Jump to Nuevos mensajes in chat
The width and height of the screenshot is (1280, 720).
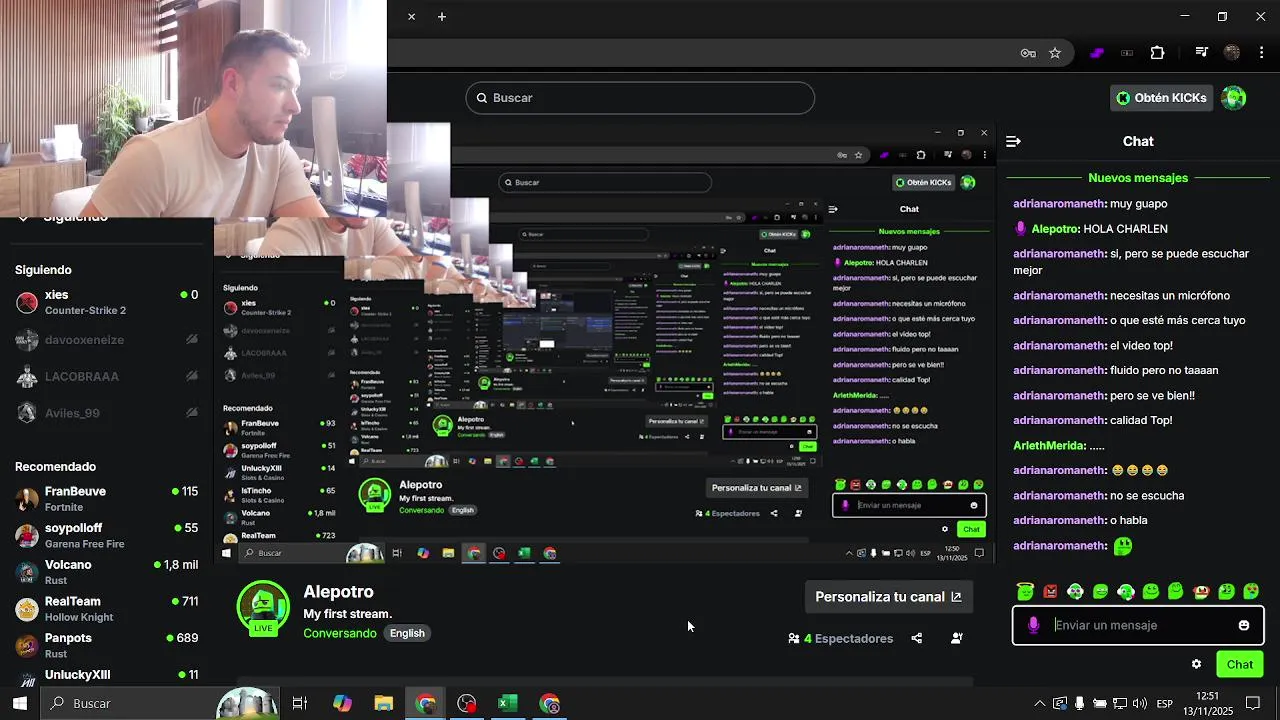(1138, 178)
